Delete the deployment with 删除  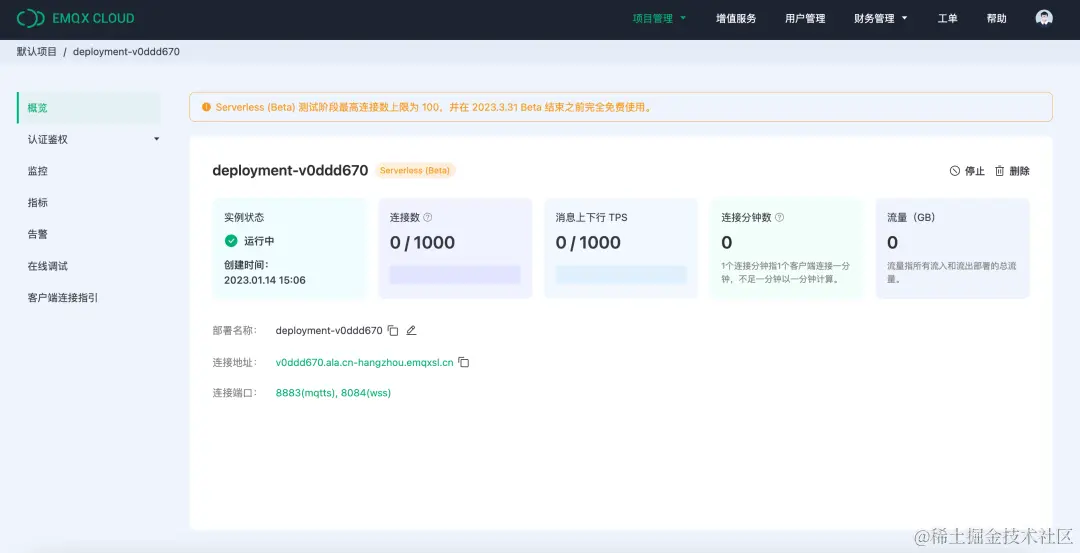pyautogui.click(x=1012, y=171)
